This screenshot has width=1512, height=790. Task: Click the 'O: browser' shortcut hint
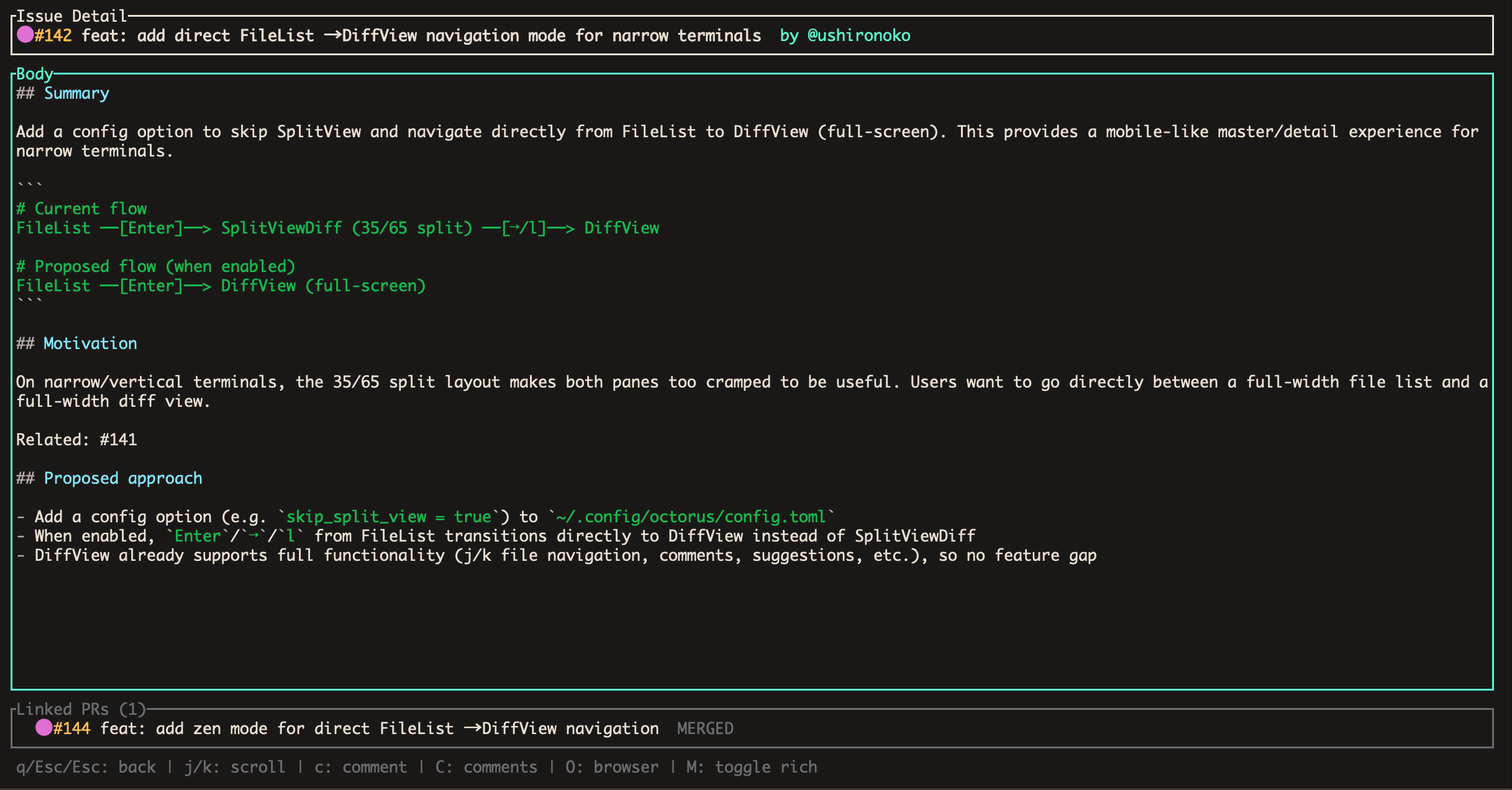pos(612,767)
